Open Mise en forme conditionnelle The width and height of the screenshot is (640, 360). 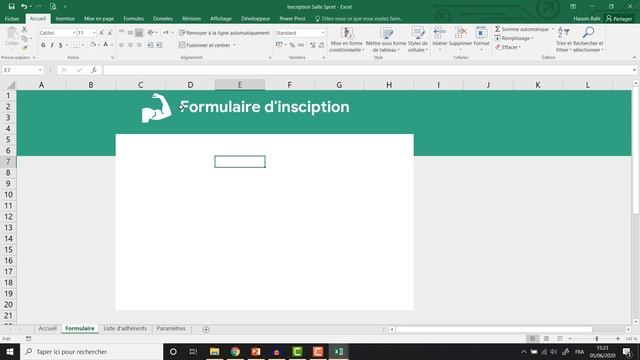[347, 40]
